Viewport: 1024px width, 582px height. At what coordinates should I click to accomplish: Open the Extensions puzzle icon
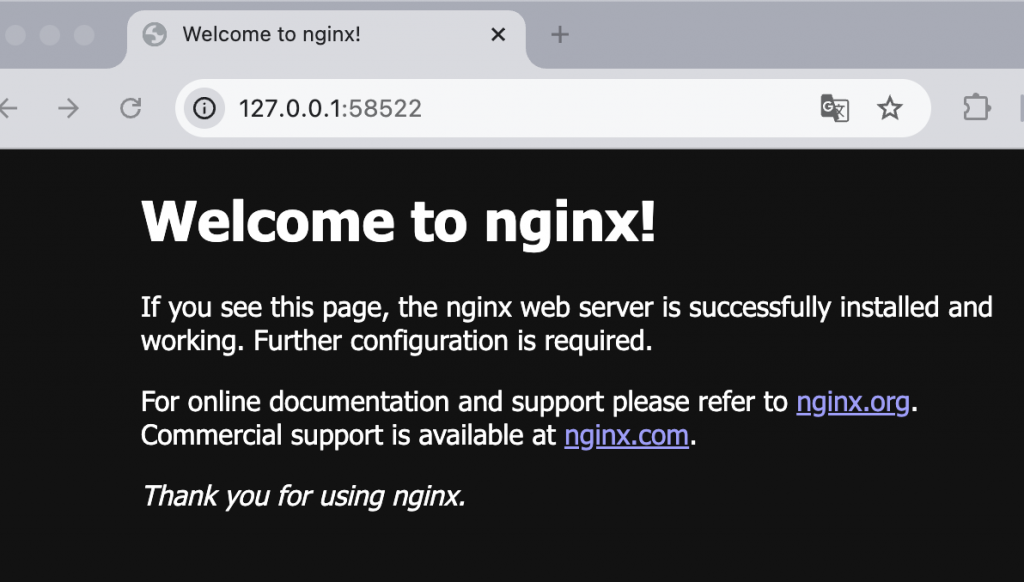pos(976,108)
